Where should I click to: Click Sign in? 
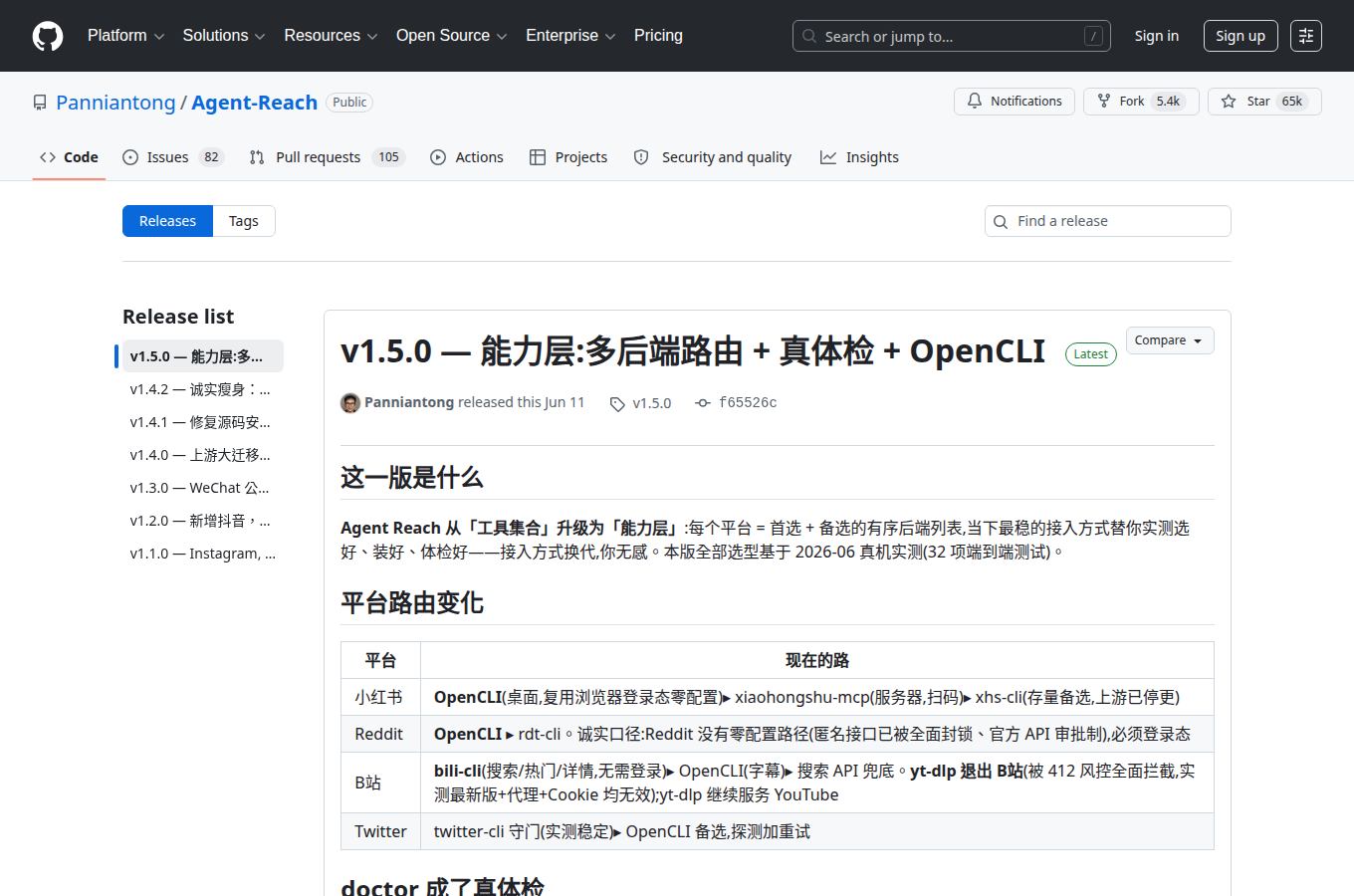tap(1156, 36)
